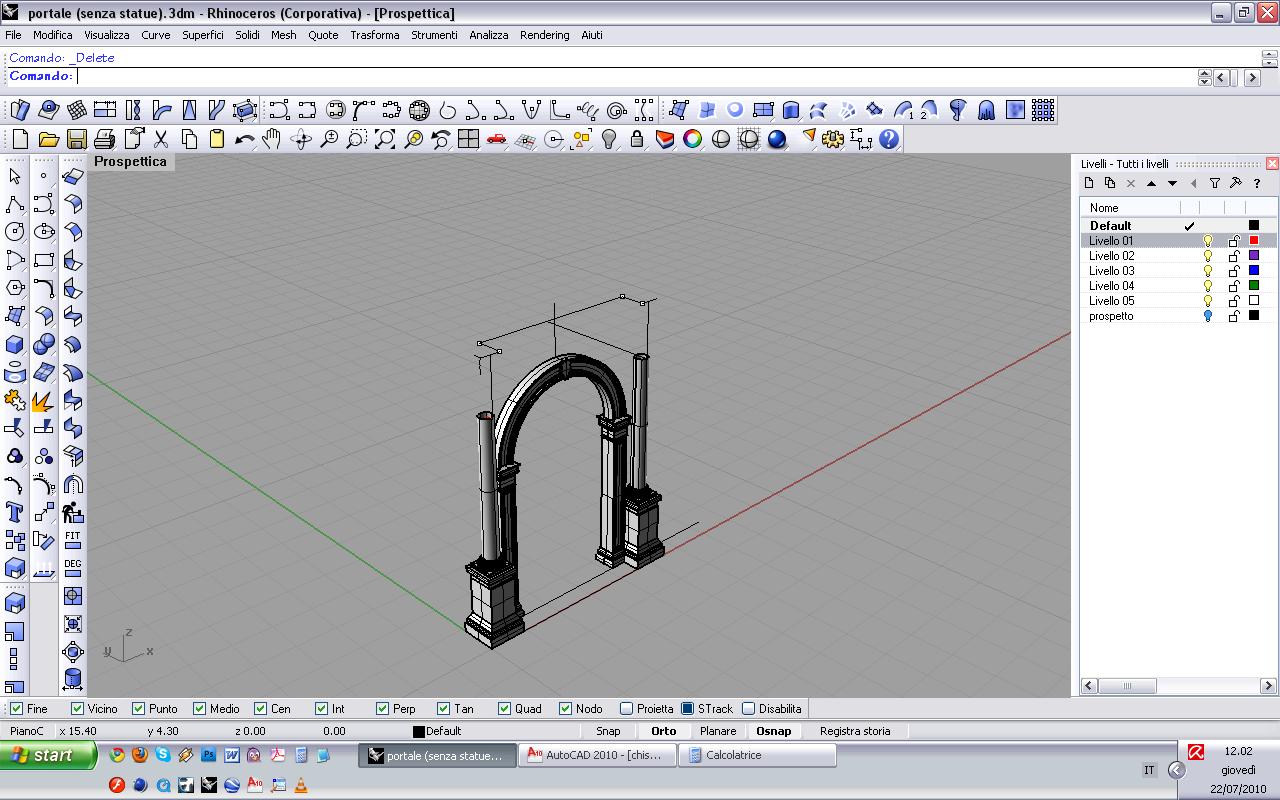This screenshot has width=1280, height=800.
Task: Toggle Orto in the status bar
Action: (664, 731)
